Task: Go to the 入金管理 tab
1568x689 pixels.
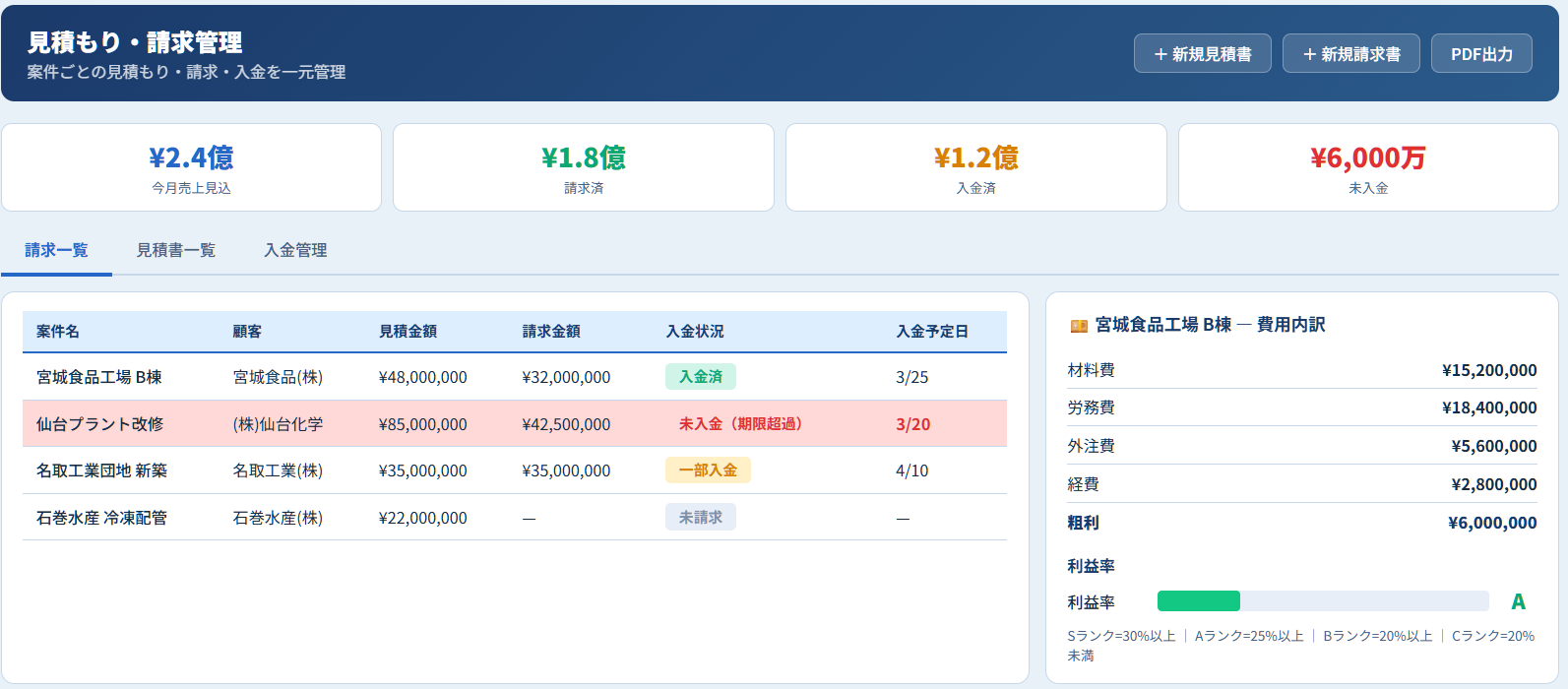Action: (295, 251)
